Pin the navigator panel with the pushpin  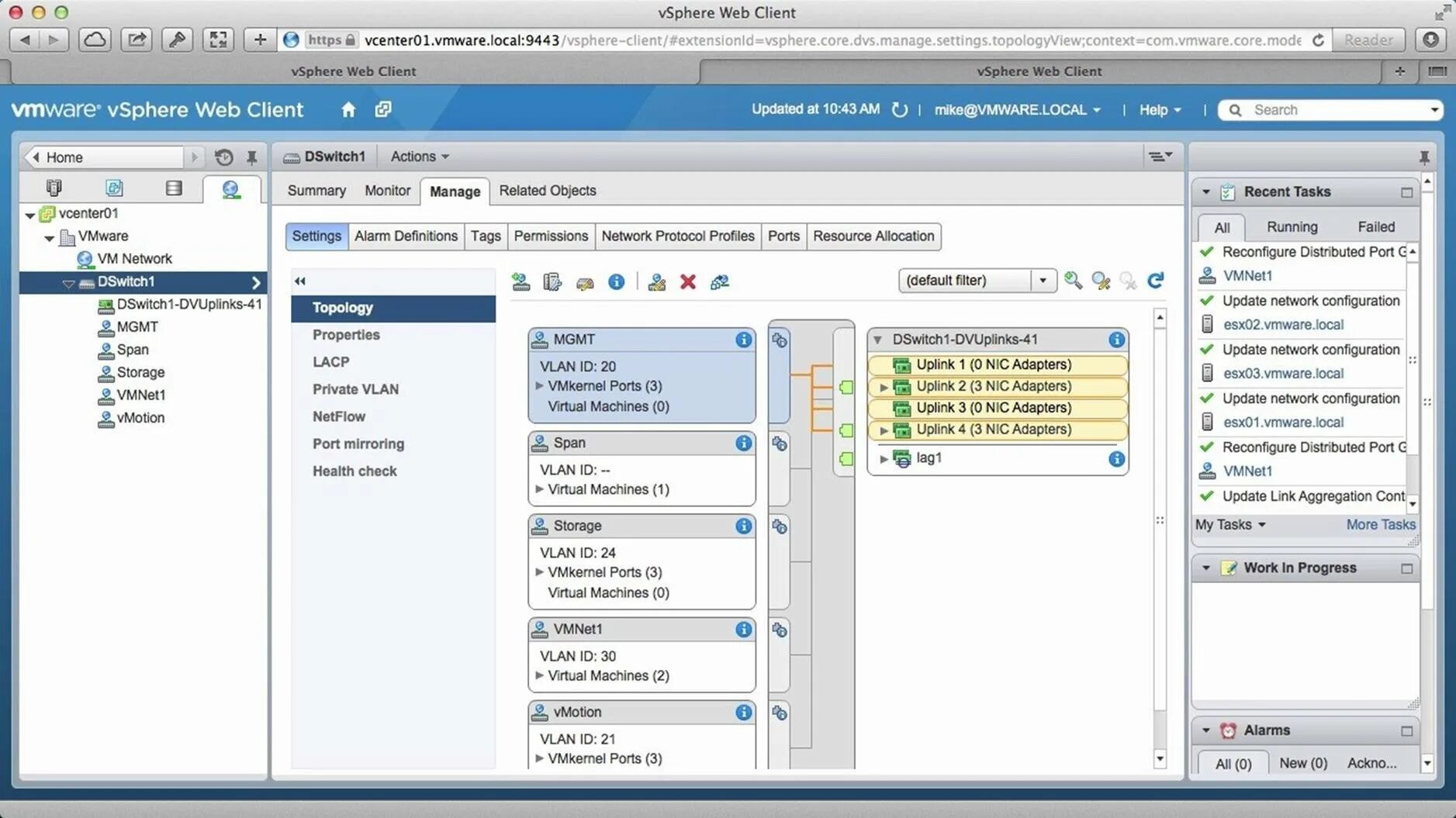click(x=251, y=157)
